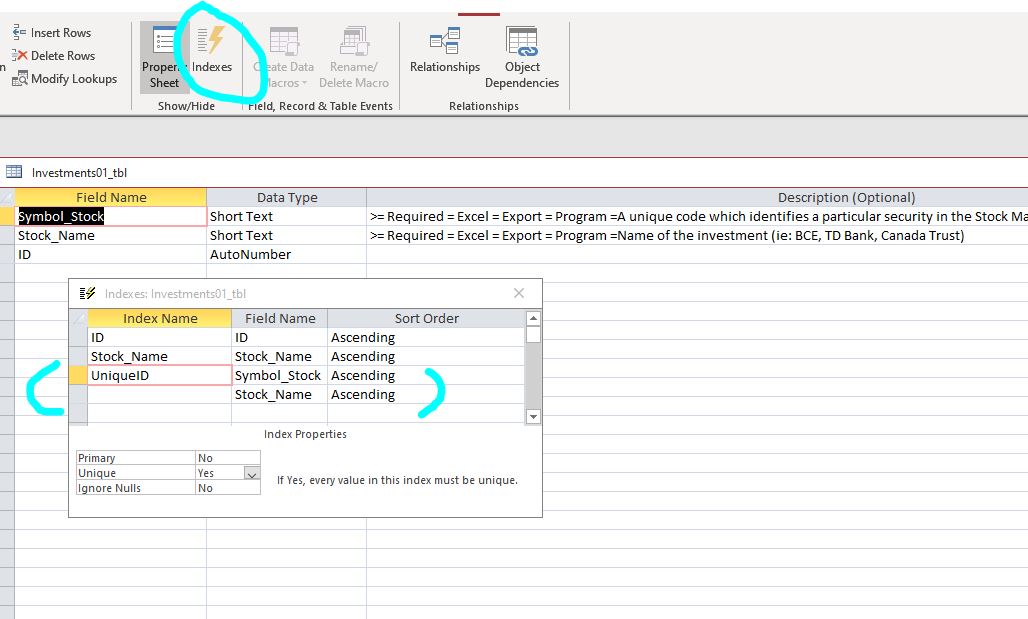Viewport: 1028px width, 619px height.
Task: Toggle the Property Sheet pane
Action: tap(163, 58)
